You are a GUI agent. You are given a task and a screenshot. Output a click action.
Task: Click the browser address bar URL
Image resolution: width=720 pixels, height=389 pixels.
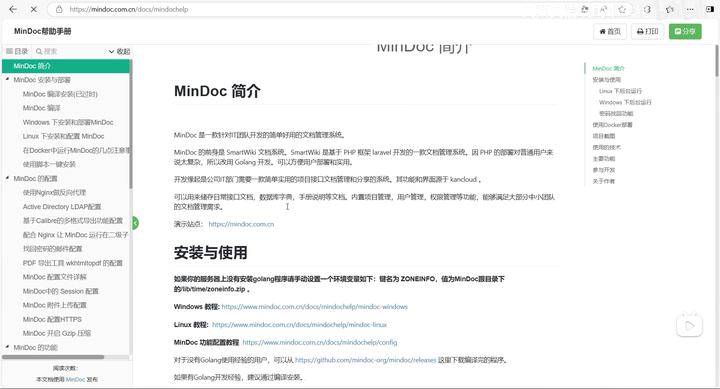tap(129, 9)
